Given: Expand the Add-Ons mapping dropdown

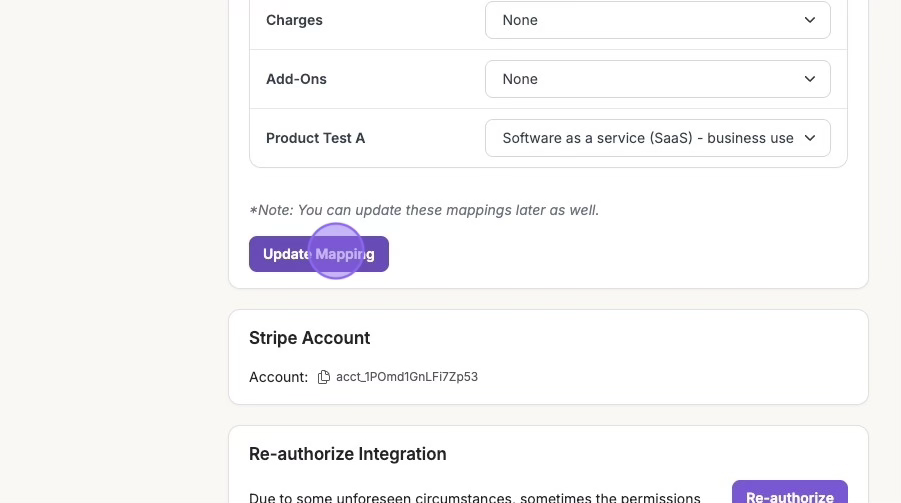Looking at the screenshot, I should tap(657, 79).
